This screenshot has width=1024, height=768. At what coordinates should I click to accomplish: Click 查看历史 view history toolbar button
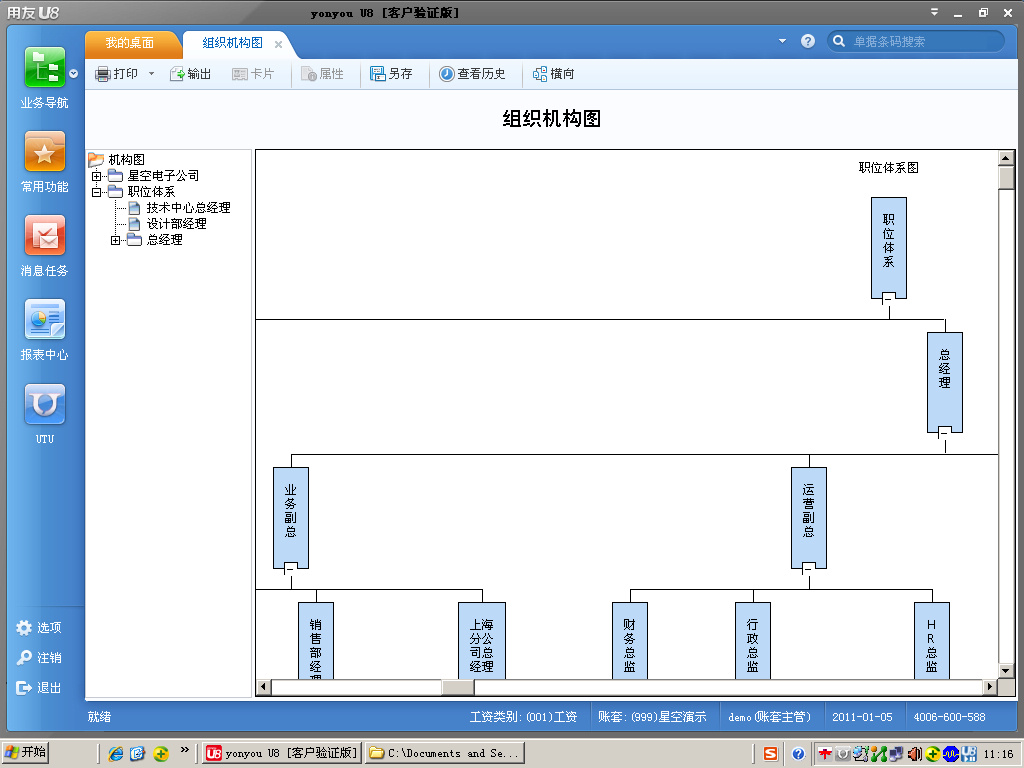point(472,74)
